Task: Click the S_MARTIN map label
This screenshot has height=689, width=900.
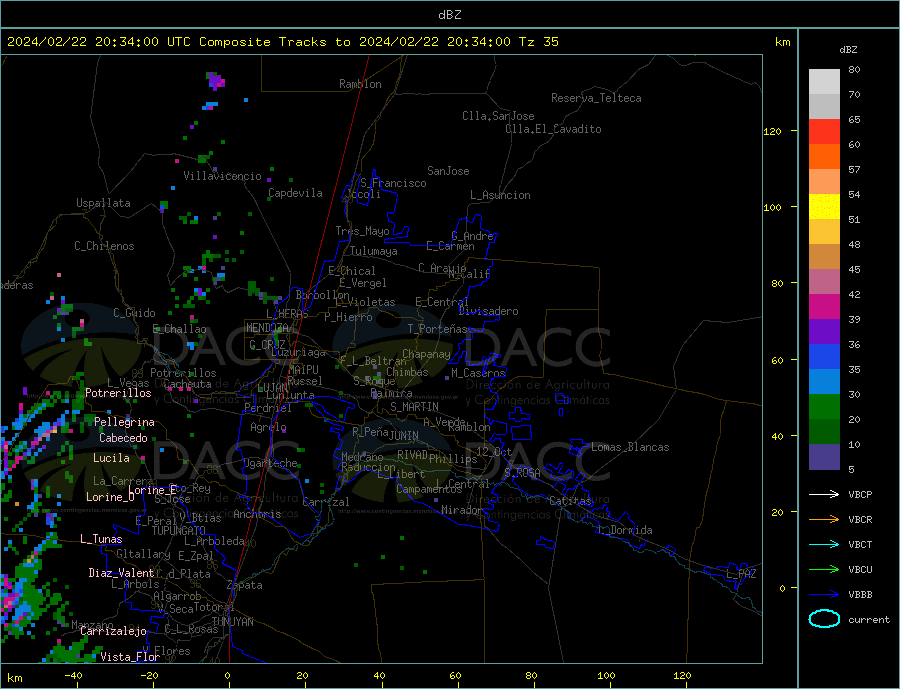Action: coord(414,407)
